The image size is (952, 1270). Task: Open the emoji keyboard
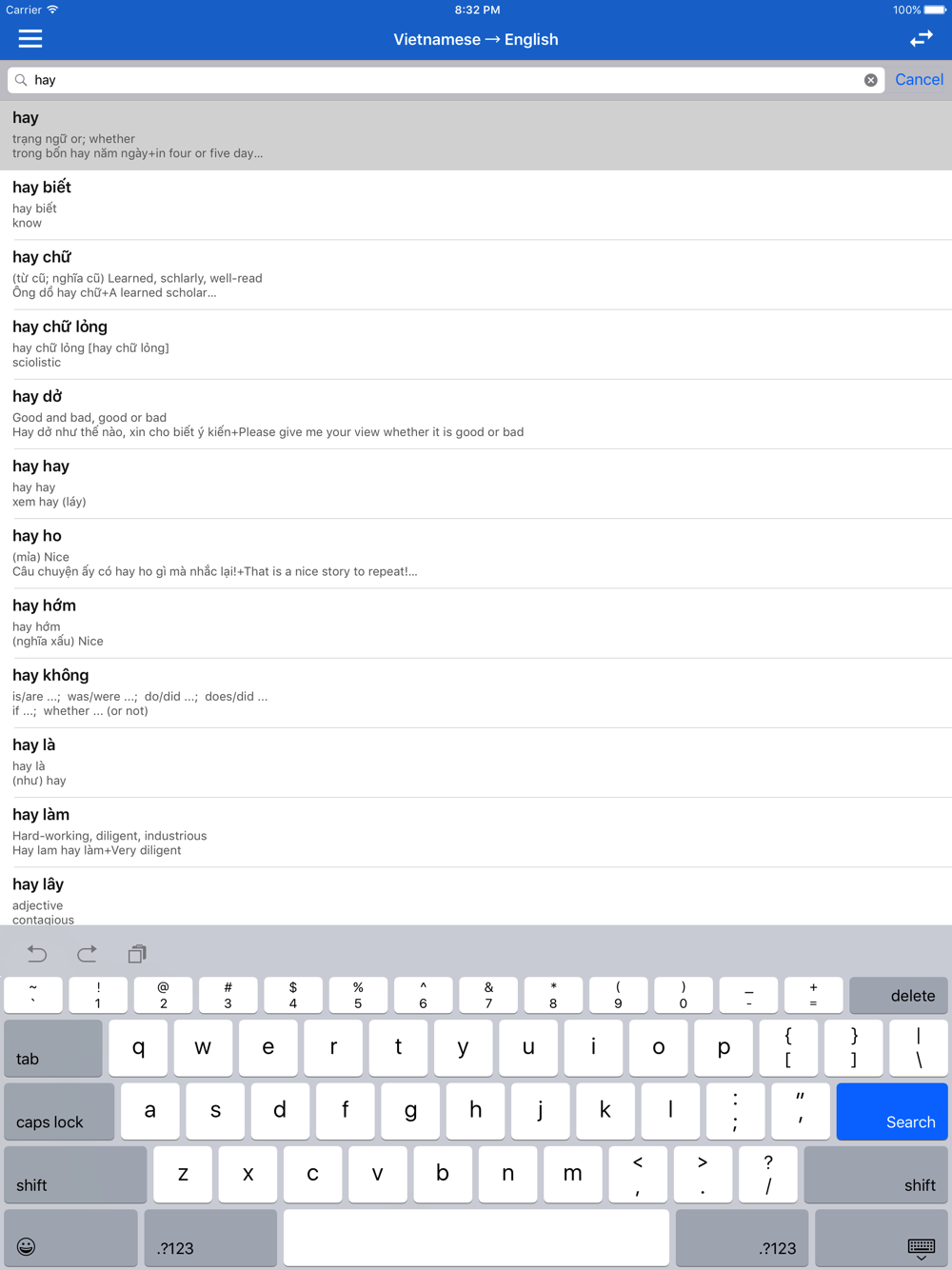coord(70,1239)
